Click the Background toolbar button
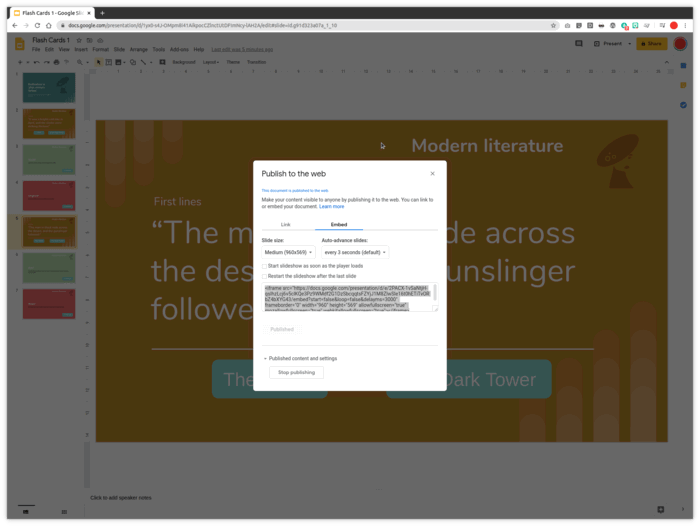700x526 pixels. (184, 63)
